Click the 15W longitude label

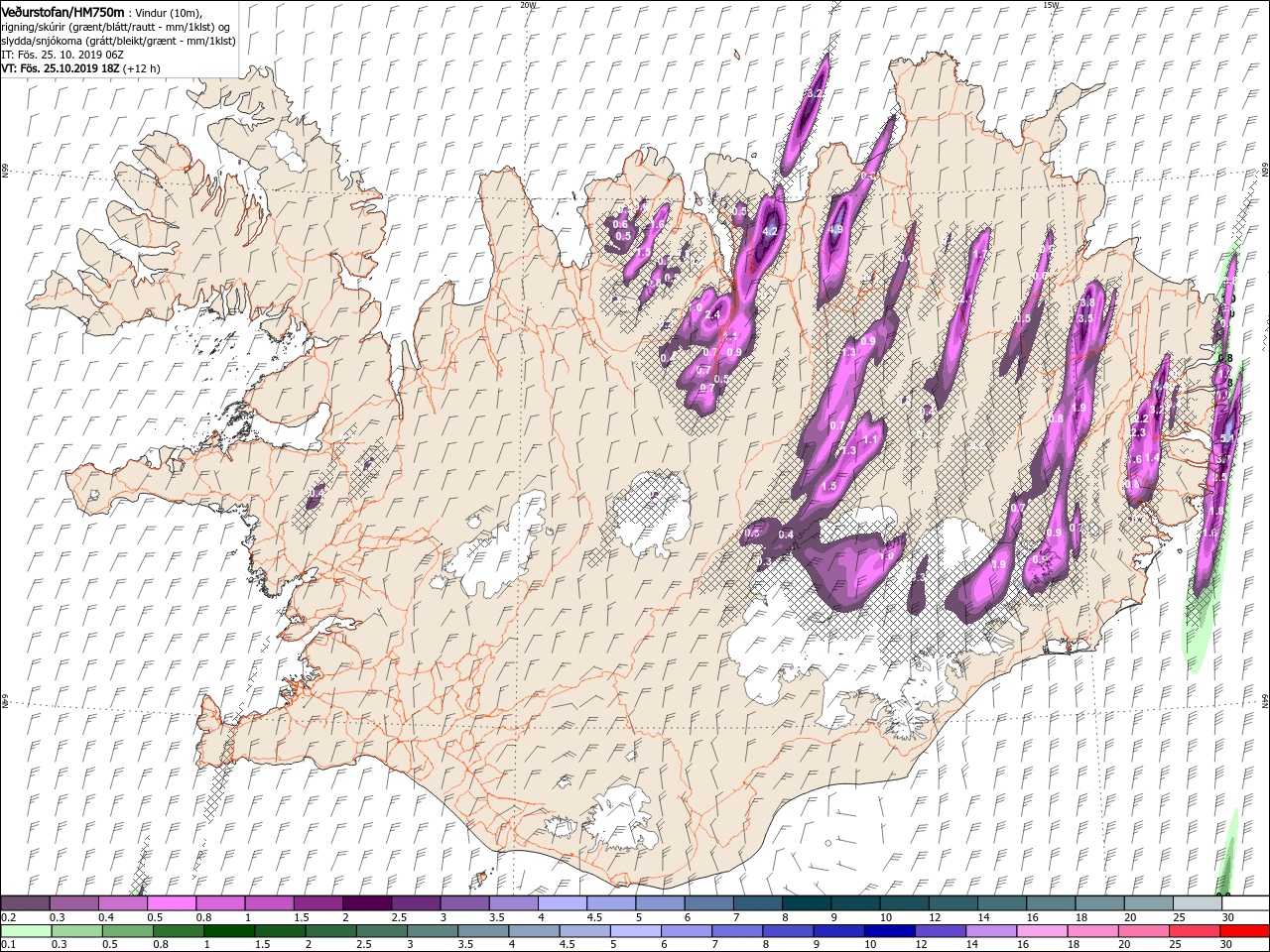coord(1051,5)
